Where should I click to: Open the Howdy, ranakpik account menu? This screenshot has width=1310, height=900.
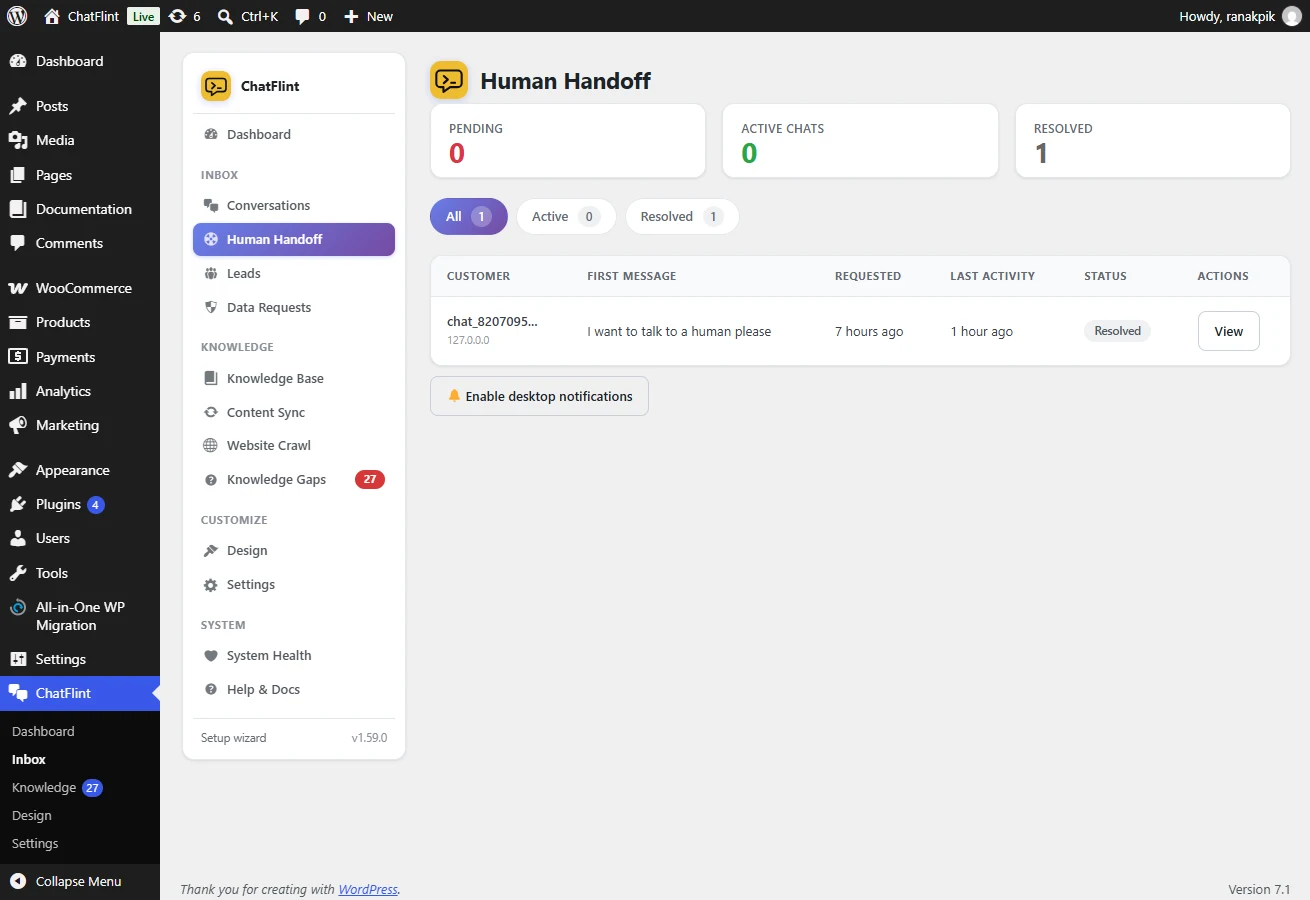click(1240, 16)
